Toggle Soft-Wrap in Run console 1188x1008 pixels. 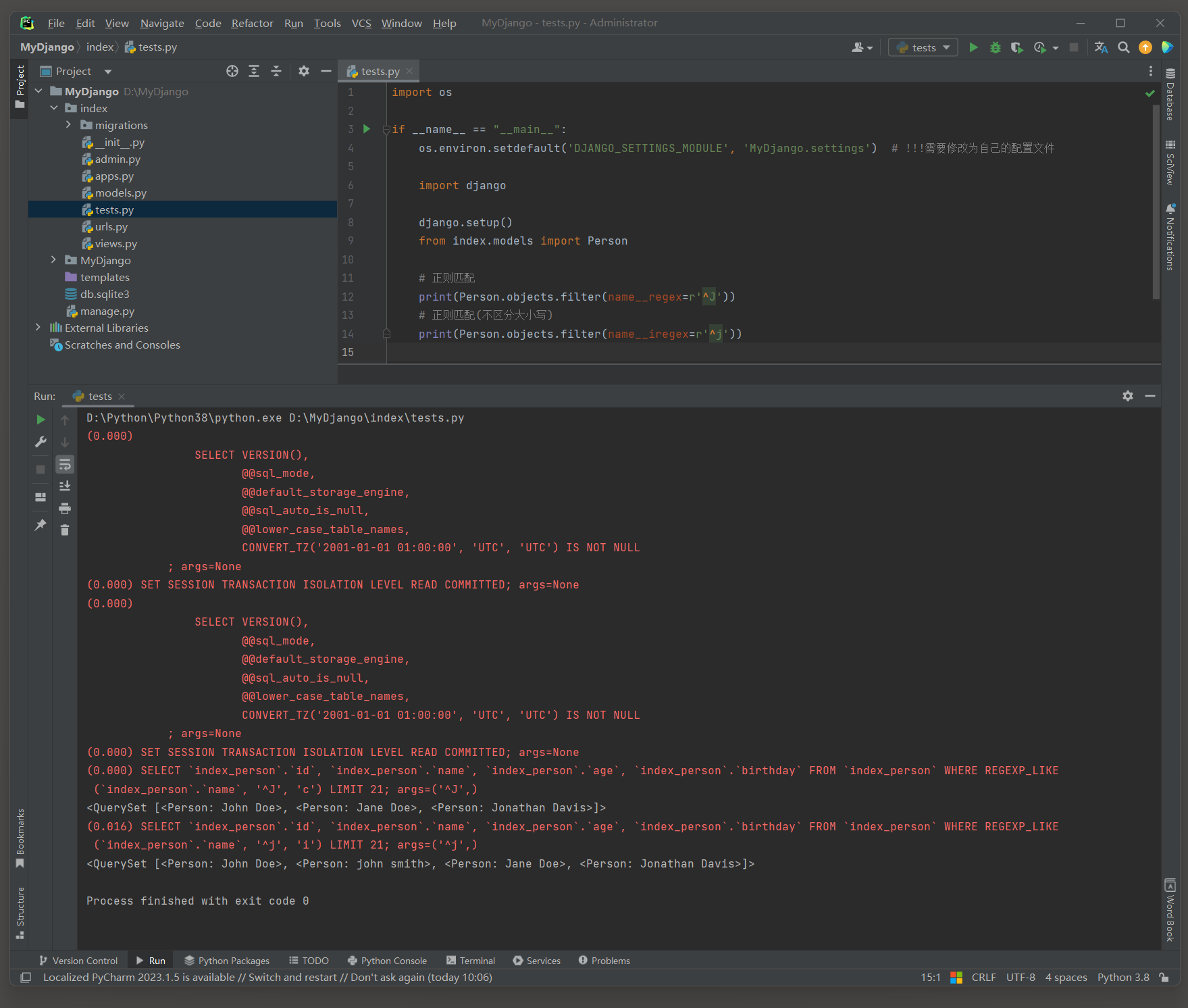tap(65, 464)
